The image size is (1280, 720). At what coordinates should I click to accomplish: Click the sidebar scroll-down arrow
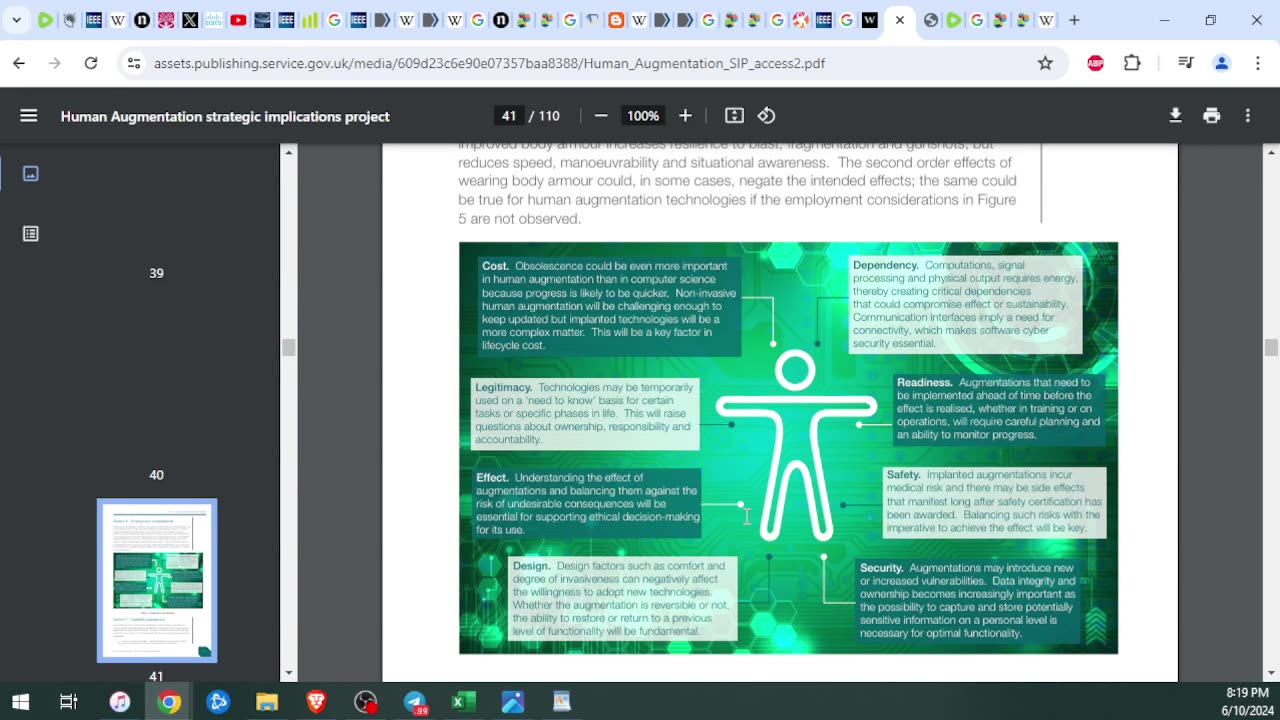(289, 673)
